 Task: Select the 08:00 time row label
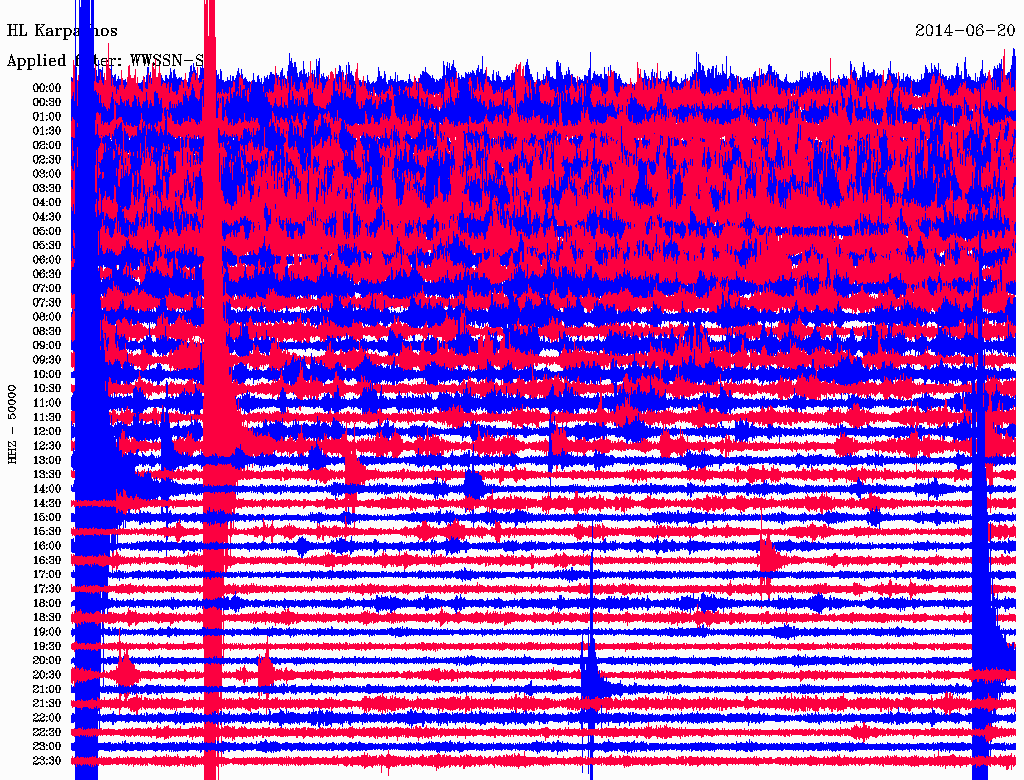click(47, 317)
